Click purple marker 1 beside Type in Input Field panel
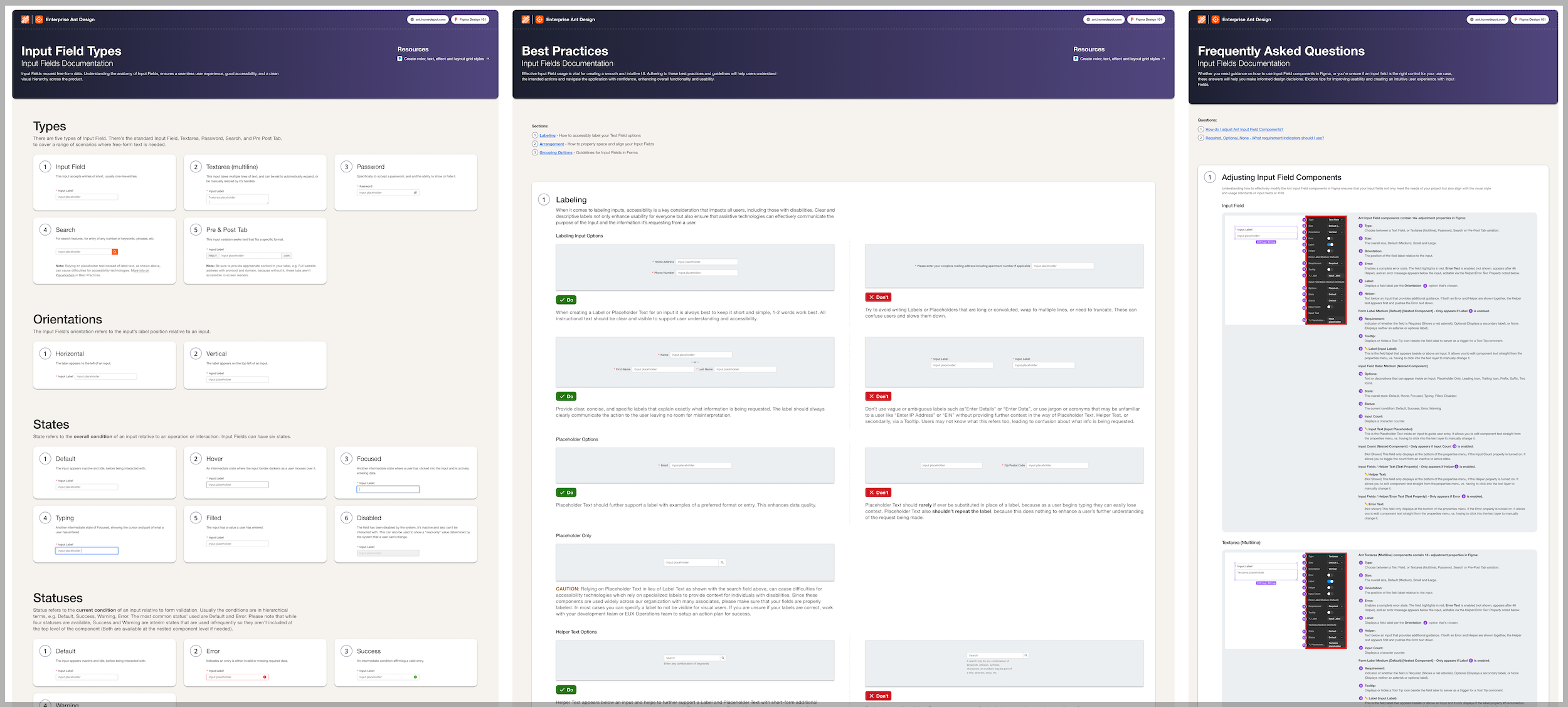This screenshot has width=1568, height=707. pyautogui.click(x=1304, y=220)
